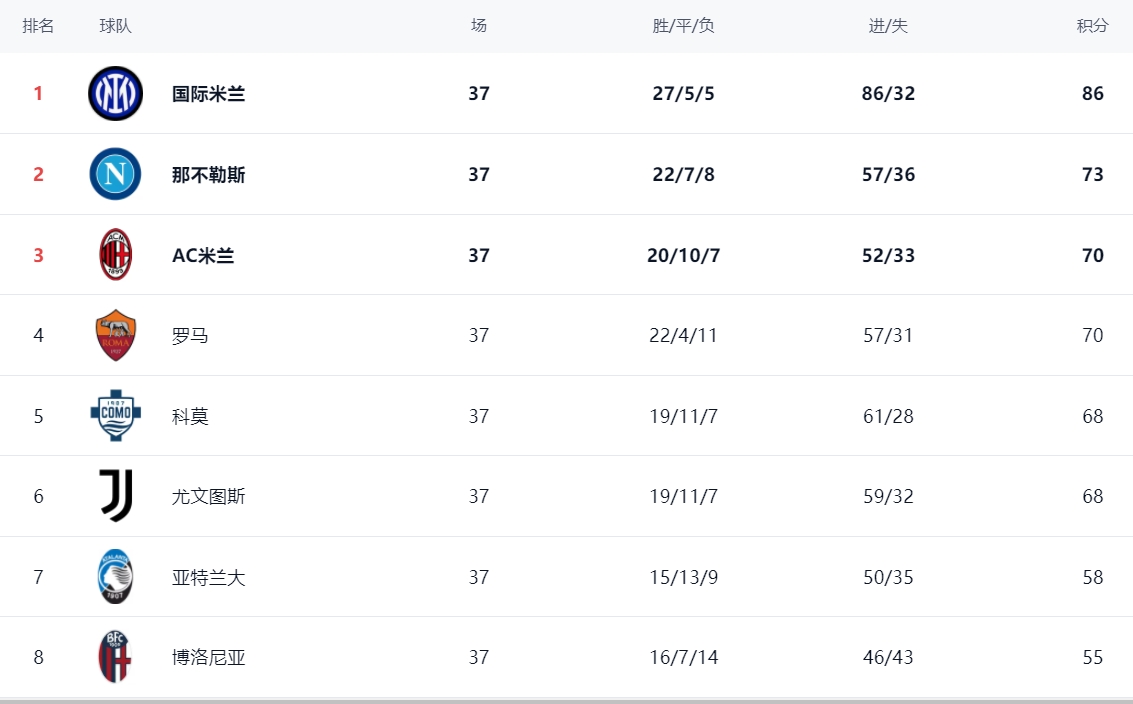Open the AC Milan crest
This screenshot has width=1133, height=704.
pyautogui.click(x=116, y=254)
